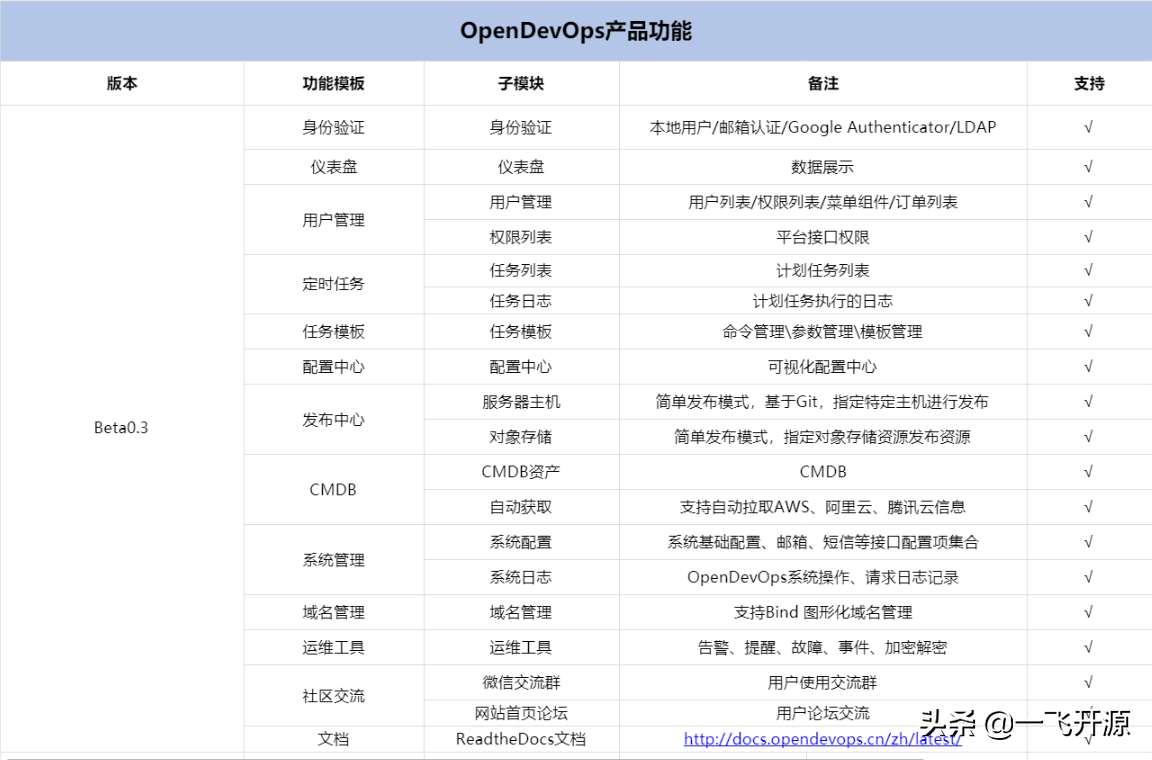Click the OpenDevOps系统操作、请求日志记录 note
This screenshot has height=760, width=1152.
(823, 578)
